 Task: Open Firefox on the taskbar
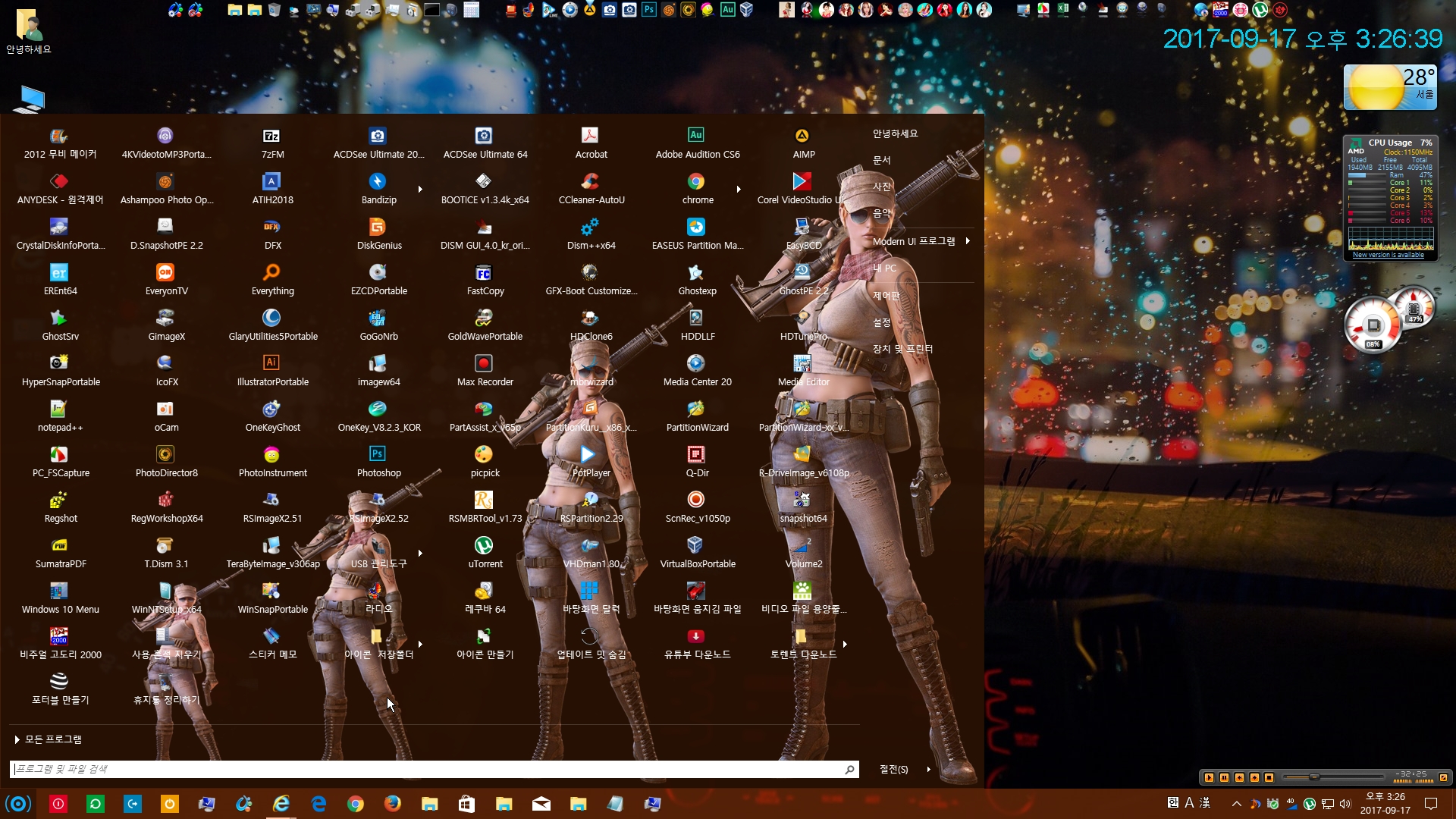tap(392, 804)
